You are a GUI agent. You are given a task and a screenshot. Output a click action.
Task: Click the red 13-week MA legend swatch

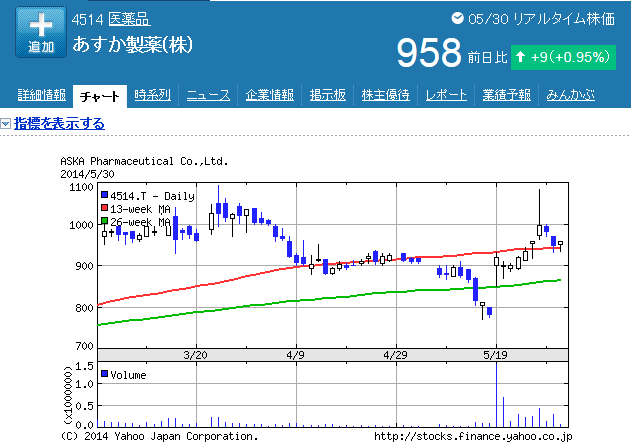point(104,208)
